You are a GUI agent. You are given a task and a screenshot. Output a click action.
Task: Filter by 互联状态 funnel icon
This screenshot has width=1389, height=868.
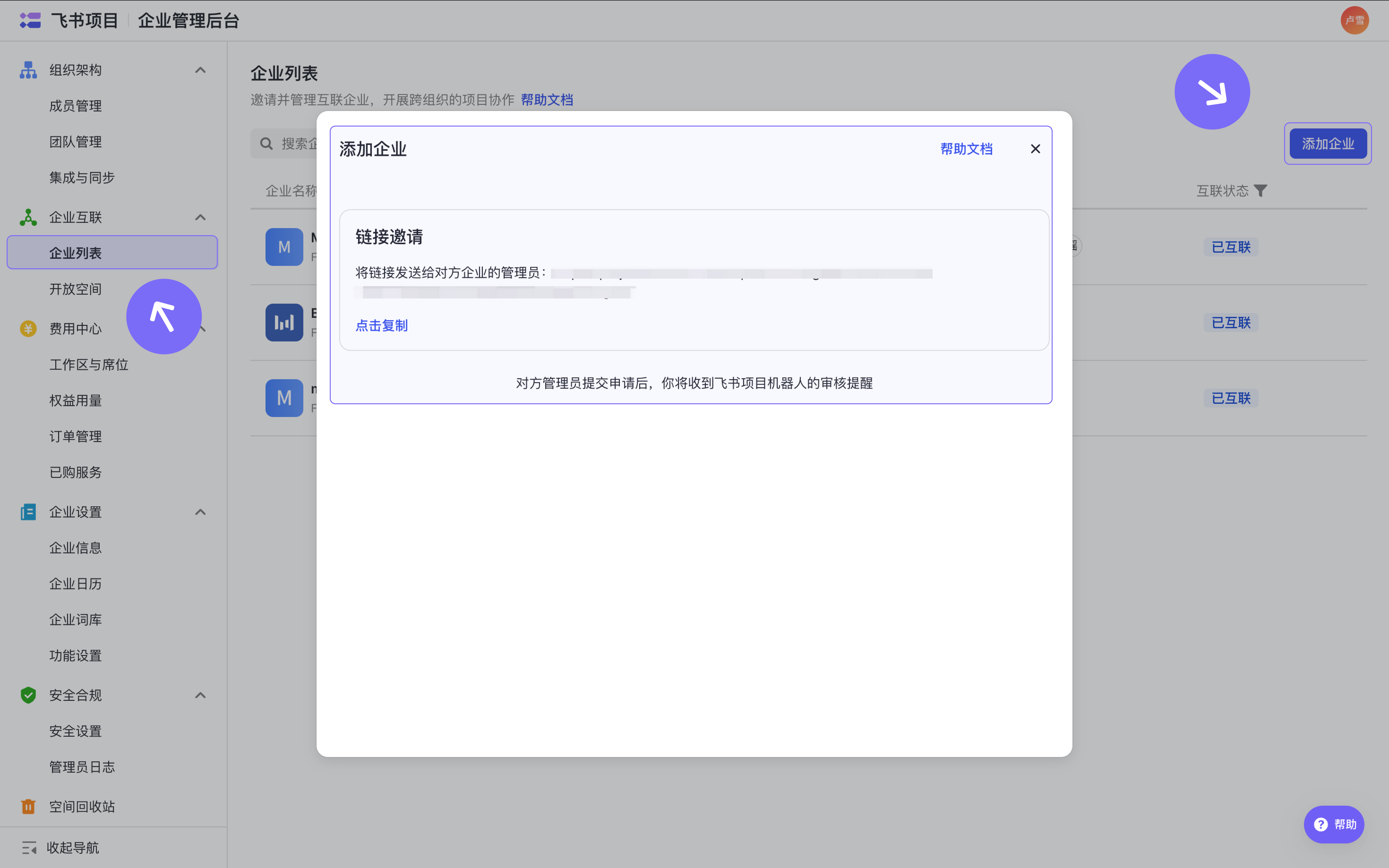tap(1260, 191)
